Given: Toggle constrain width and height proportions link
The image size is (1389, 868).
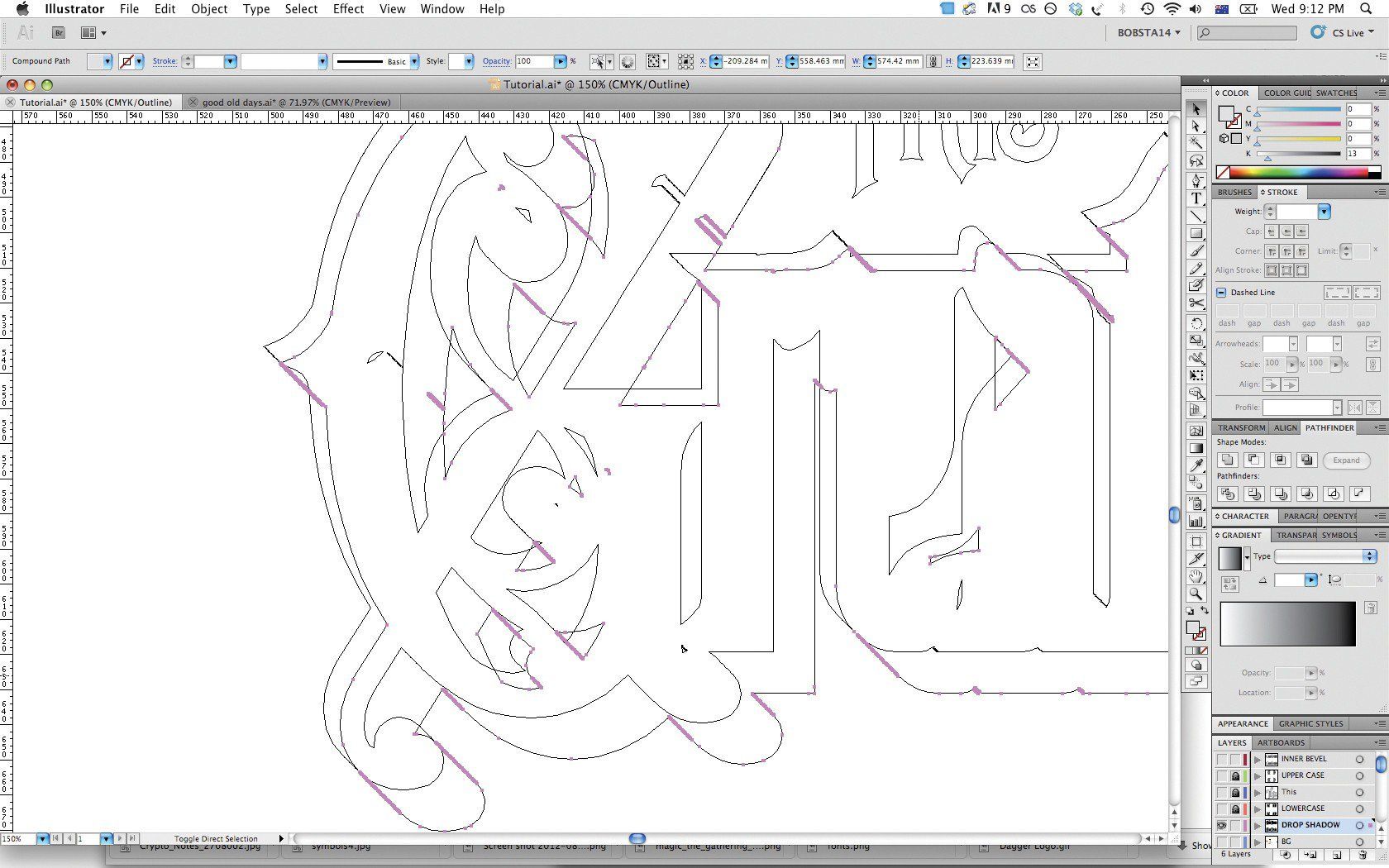Looking at the screenshot, I should [933, 61].
